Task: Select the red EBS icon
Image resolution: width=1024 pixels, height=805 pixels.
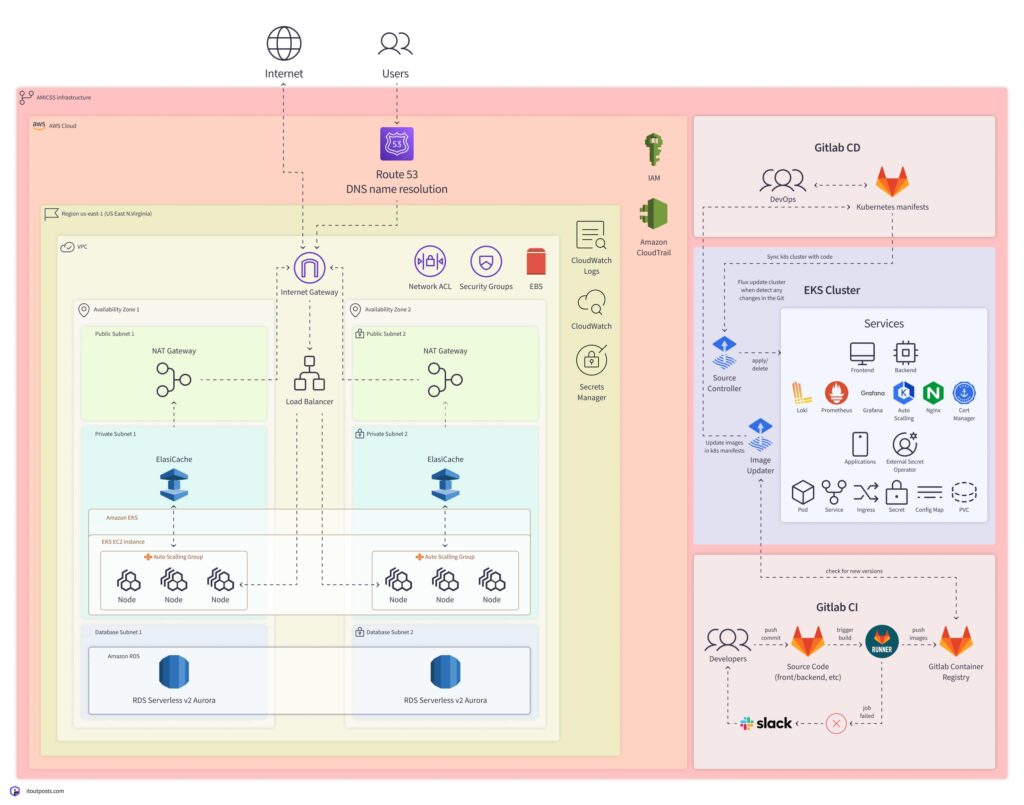Action: coord(536,262)
